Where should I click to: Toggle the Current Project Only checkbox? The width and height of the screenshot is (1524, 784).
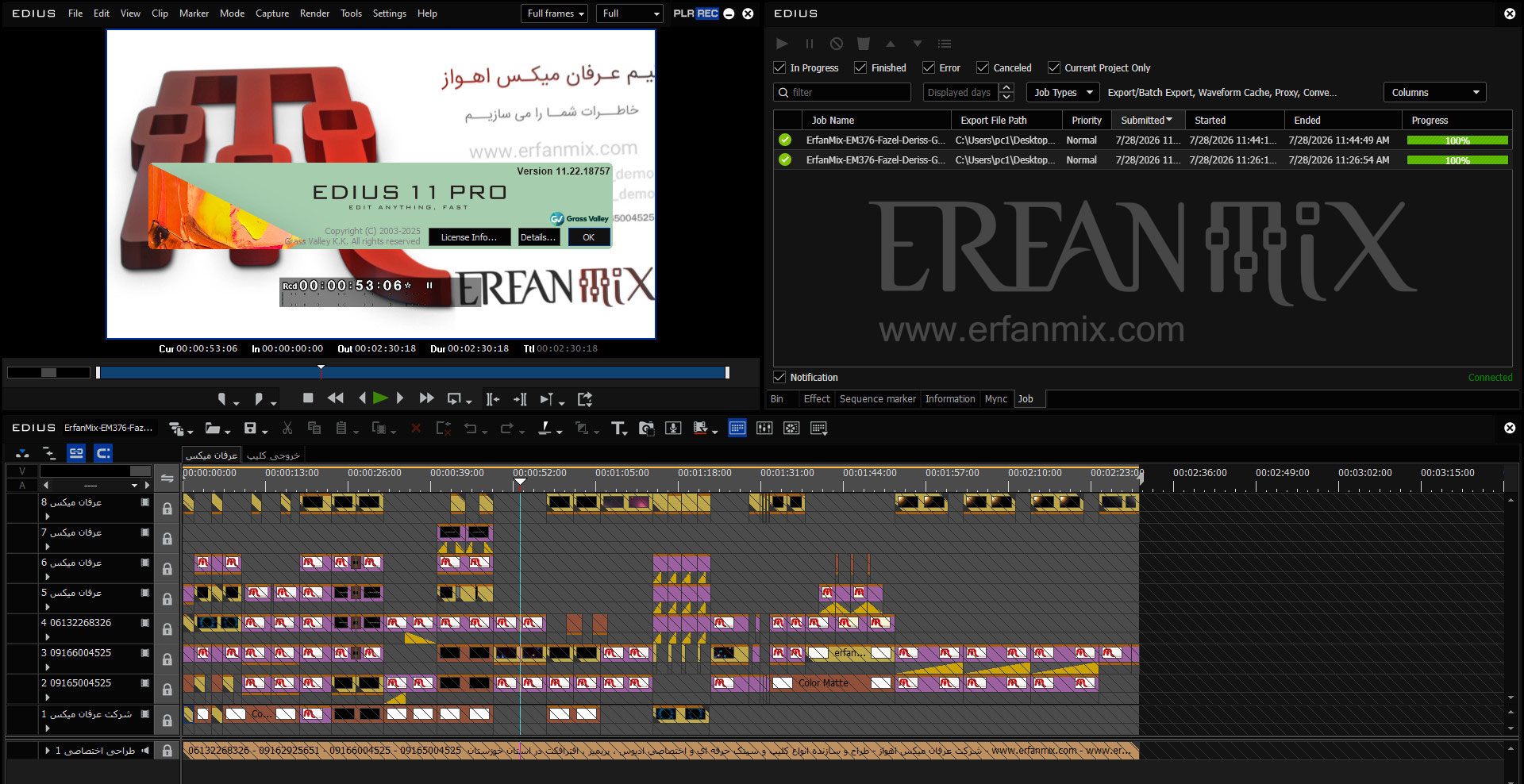click(x=1054, y=67)
